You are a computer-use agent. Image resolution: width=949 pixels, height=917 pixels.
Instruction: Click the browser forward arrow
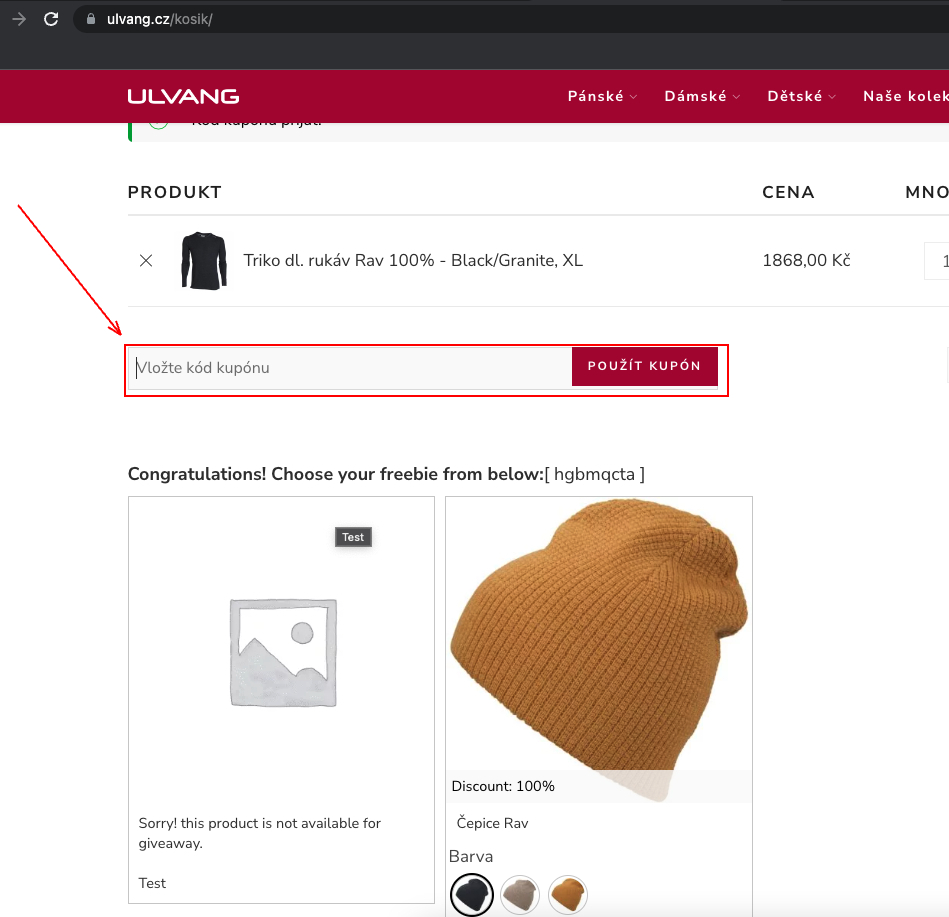pyautogui.click(x=19, y=19)
